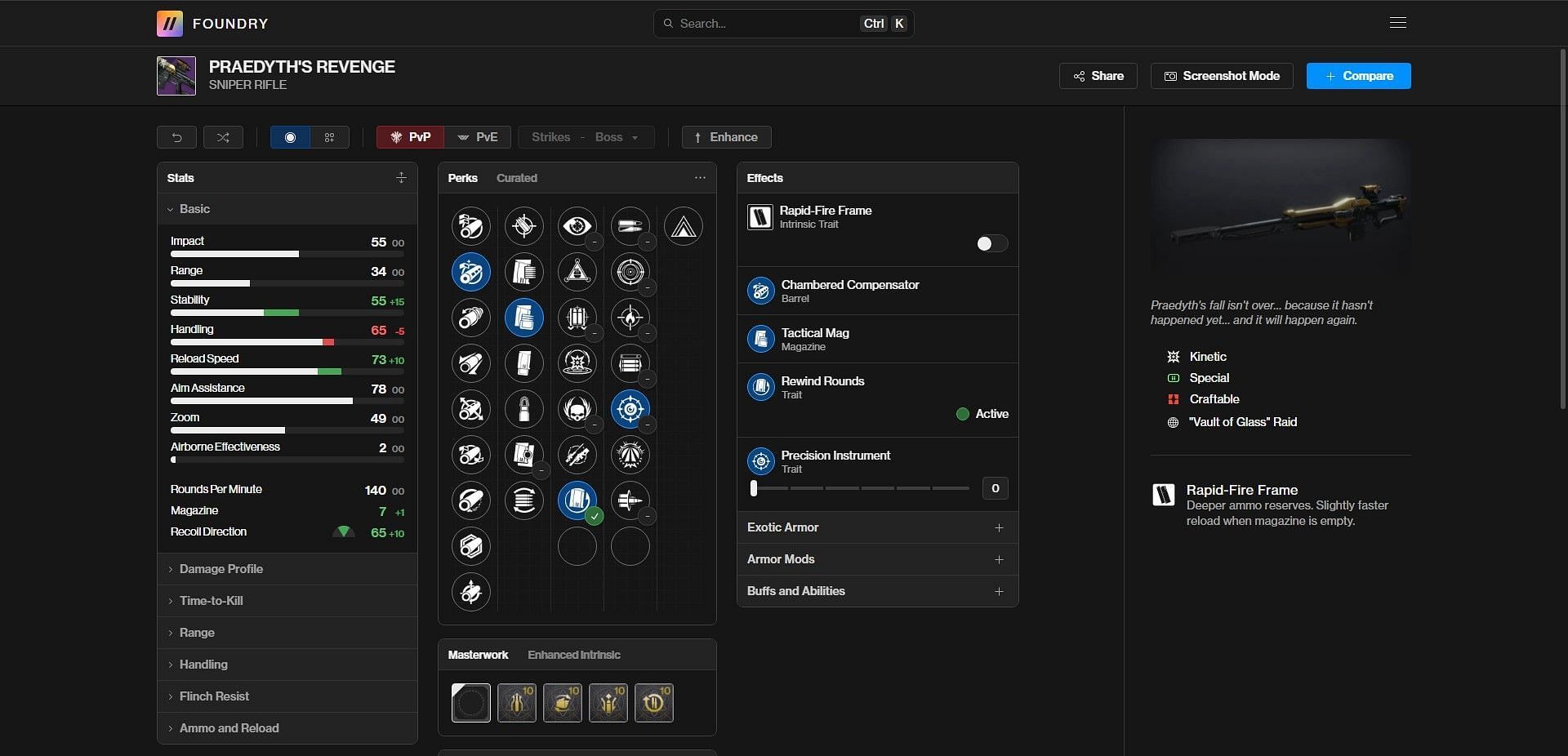
Task: Focus the Search input field
Action: click(784, 24)
